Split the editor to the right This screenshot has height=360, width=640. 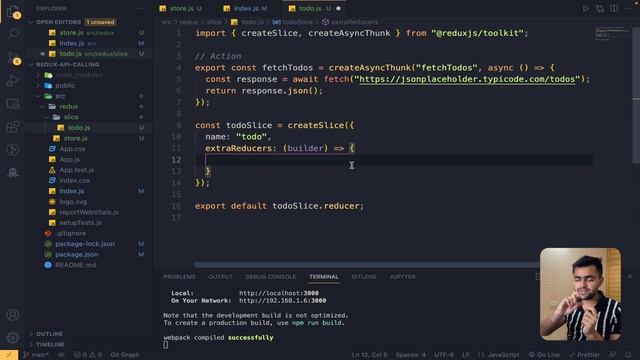[x=614, y=8]
